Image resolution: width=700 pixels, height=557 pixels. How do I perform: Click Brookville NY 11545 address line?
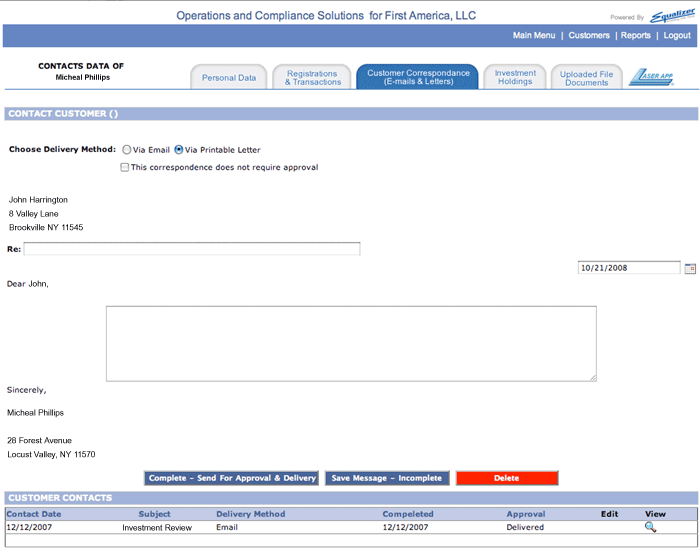[46, 228]
